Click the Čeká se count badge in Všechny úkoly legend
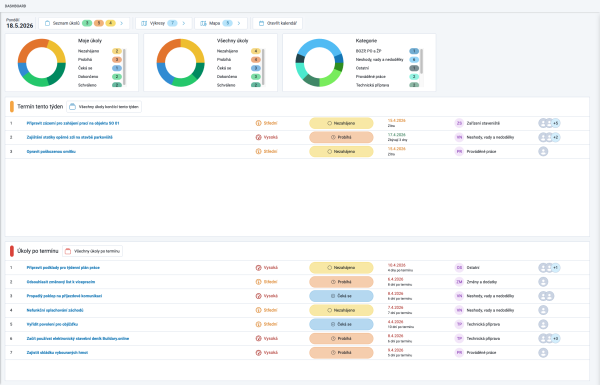The width and height of the screenshot is (600, 385). pos(256,68)
